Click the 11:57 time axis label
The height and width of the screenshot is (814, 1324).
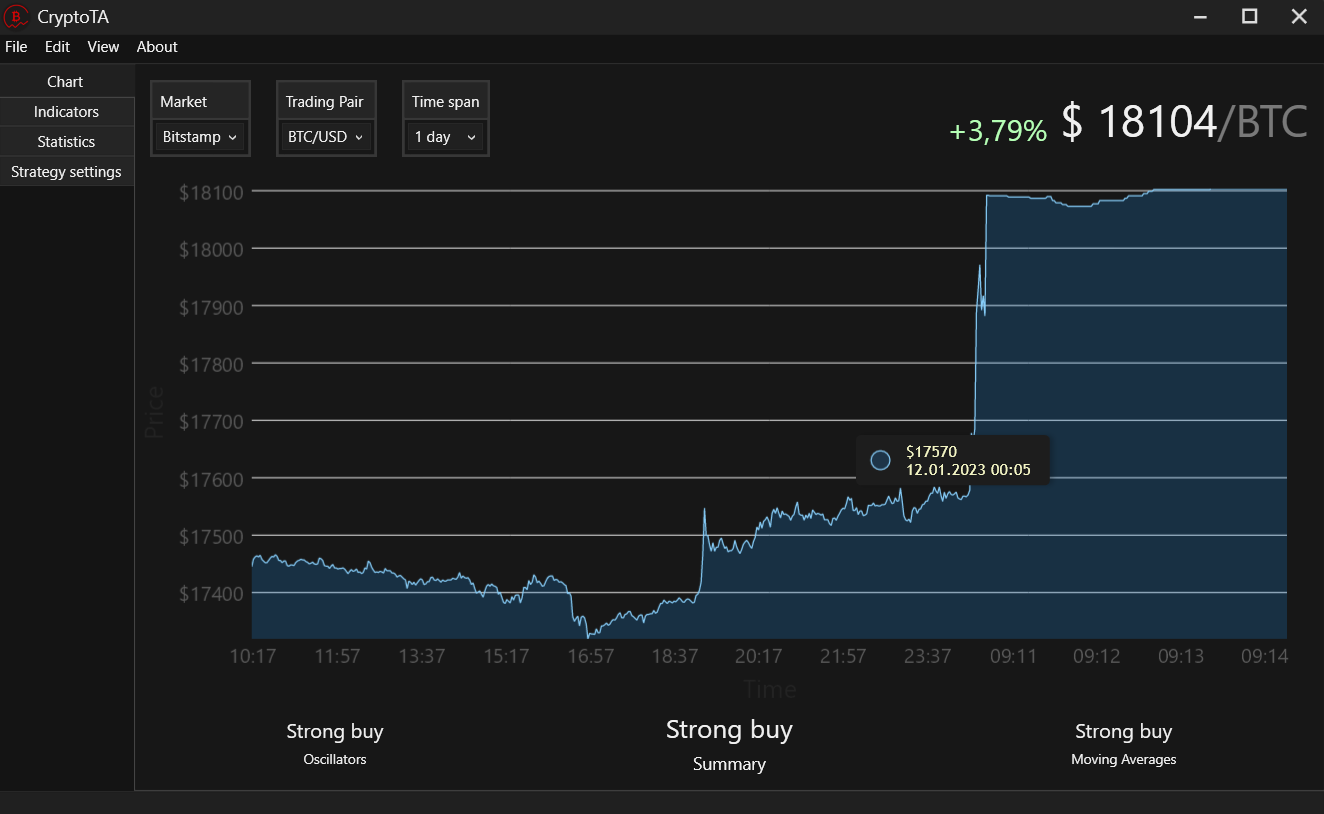coord(337,656)
